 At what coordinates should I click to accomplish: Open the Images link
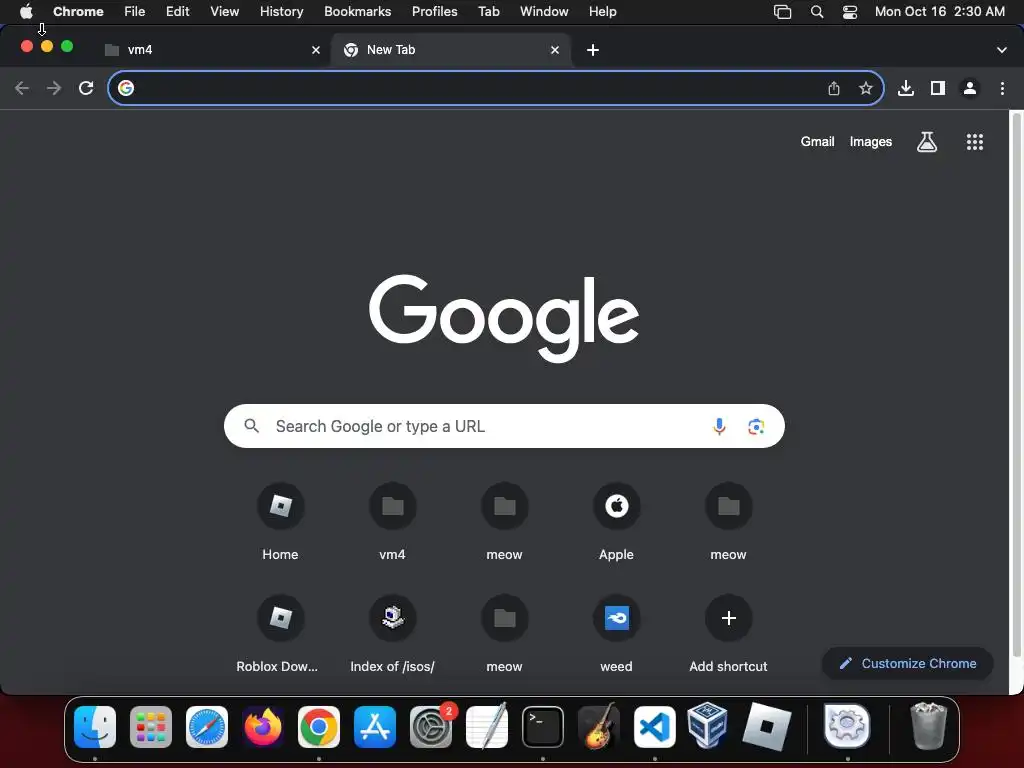point(871,142)
